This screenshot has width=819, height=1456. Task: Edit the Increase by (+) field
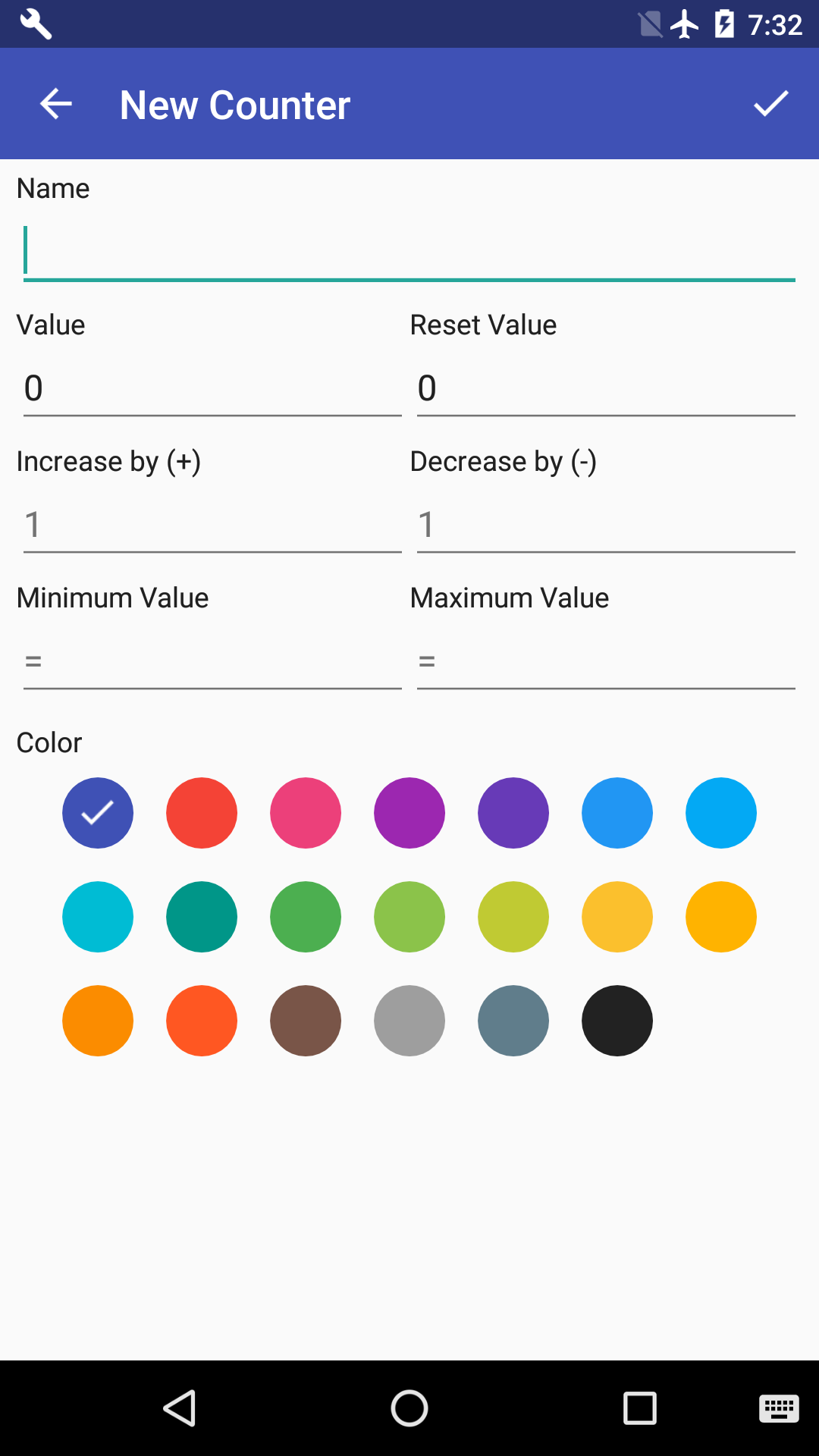212,525
